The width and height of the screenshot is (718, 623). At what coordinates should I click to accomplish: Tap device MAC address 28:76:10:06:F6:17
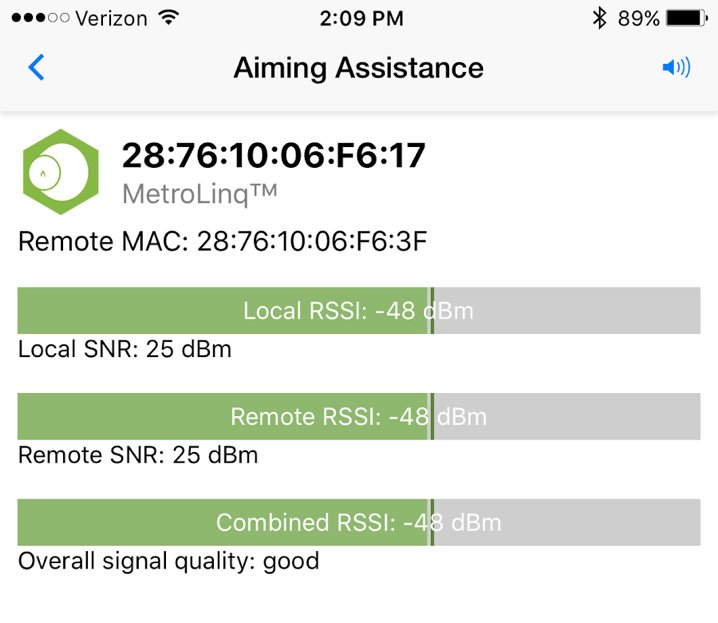pos(274,156)
